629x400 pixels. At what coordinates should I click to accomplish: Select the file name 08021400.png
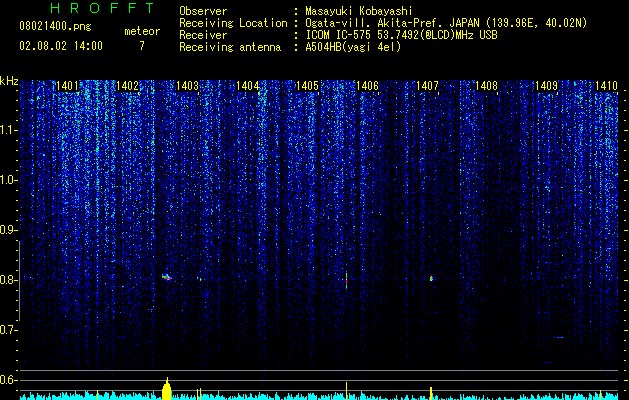point(55,27)
